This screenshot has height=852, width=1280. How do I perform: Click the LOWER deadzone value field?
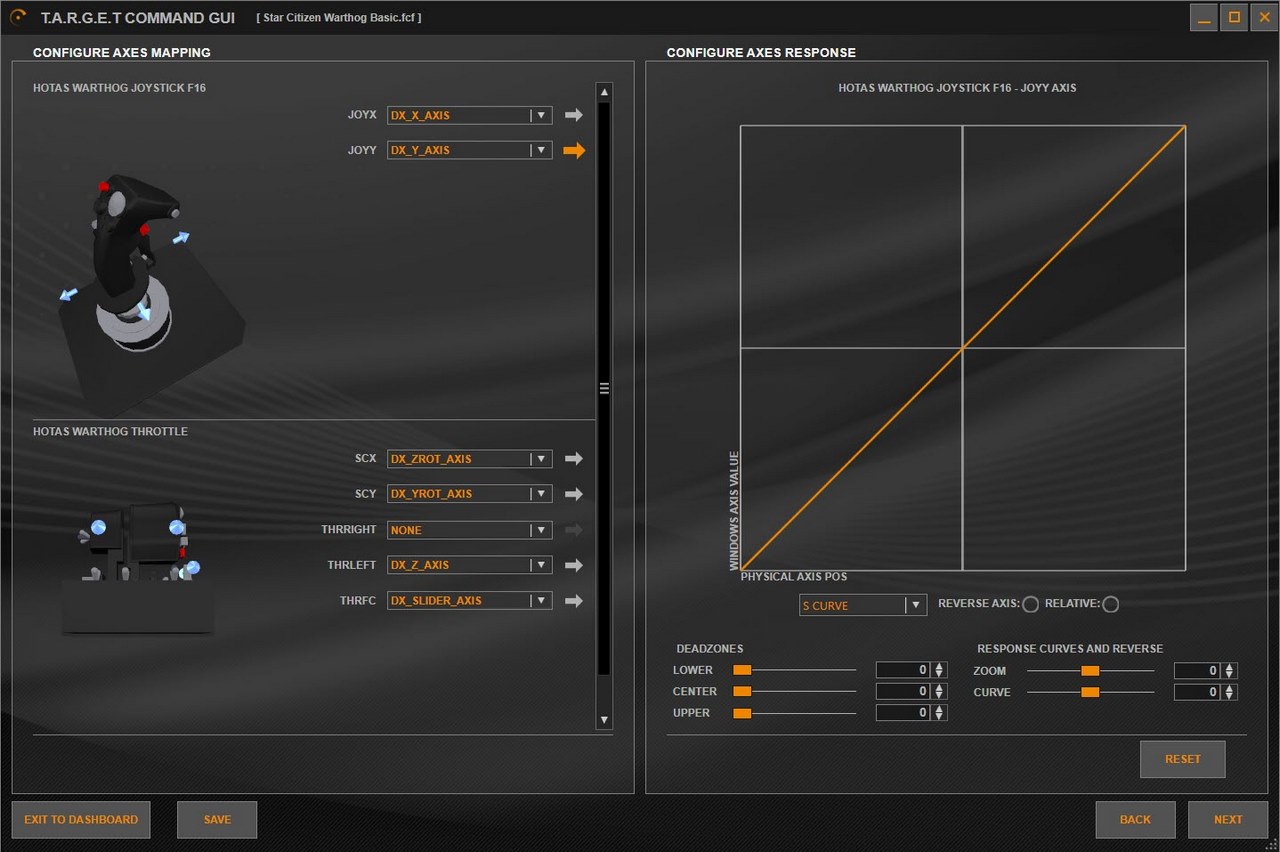click(903, 670)
